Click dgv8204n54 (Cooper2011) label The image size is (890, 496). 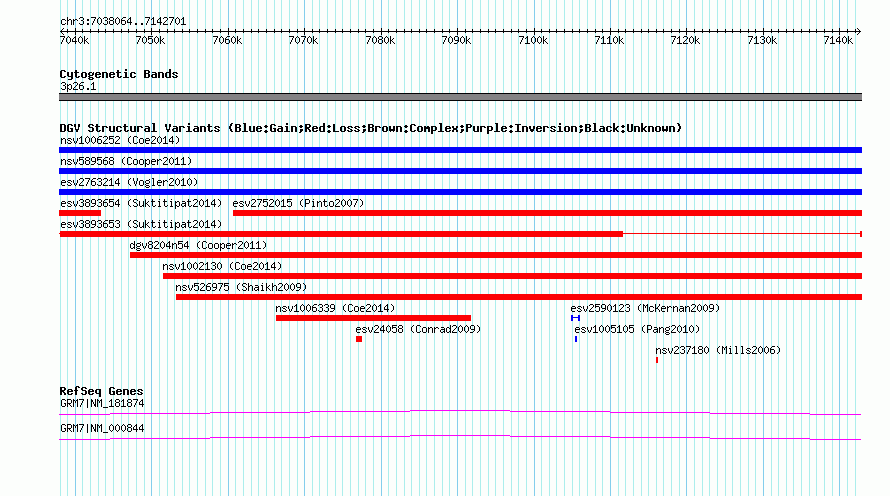pyautogui.click(x=198, y=245)
